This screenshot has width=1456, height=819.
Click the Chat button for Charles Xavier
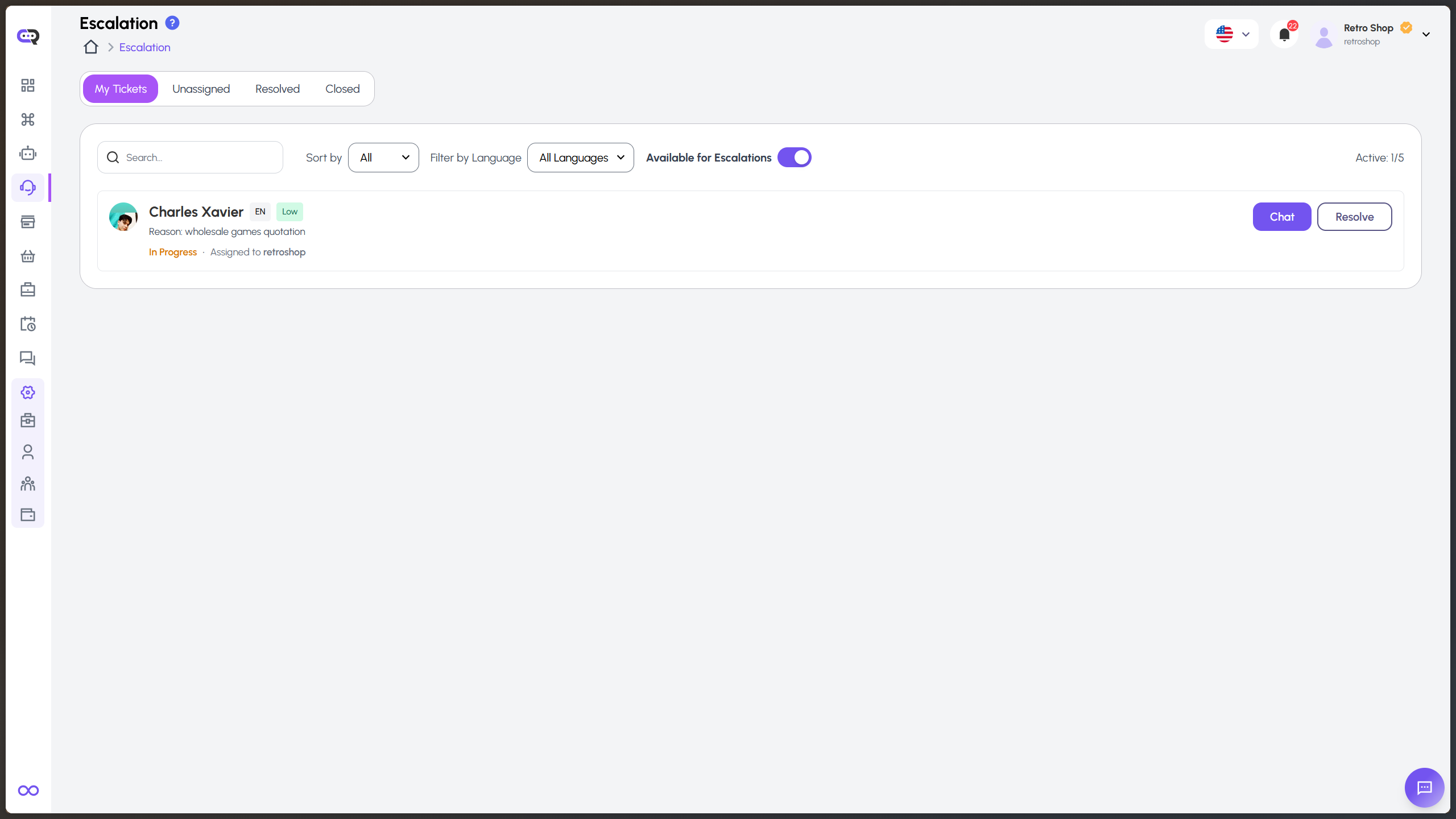[x=1281, y=217]
